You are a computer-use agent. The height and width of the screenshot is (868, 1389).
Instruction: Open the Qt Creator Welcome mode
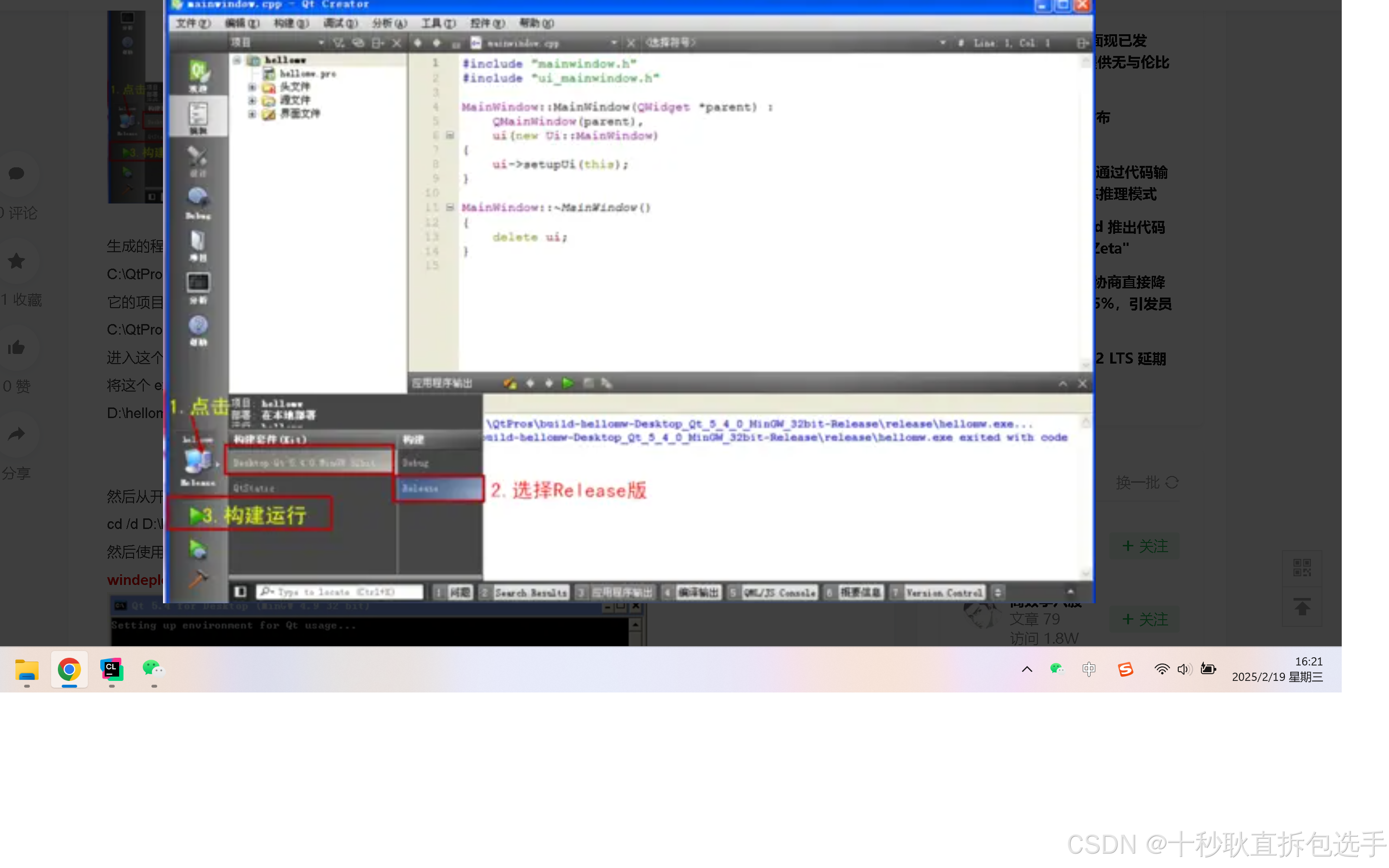coord(198,75)
